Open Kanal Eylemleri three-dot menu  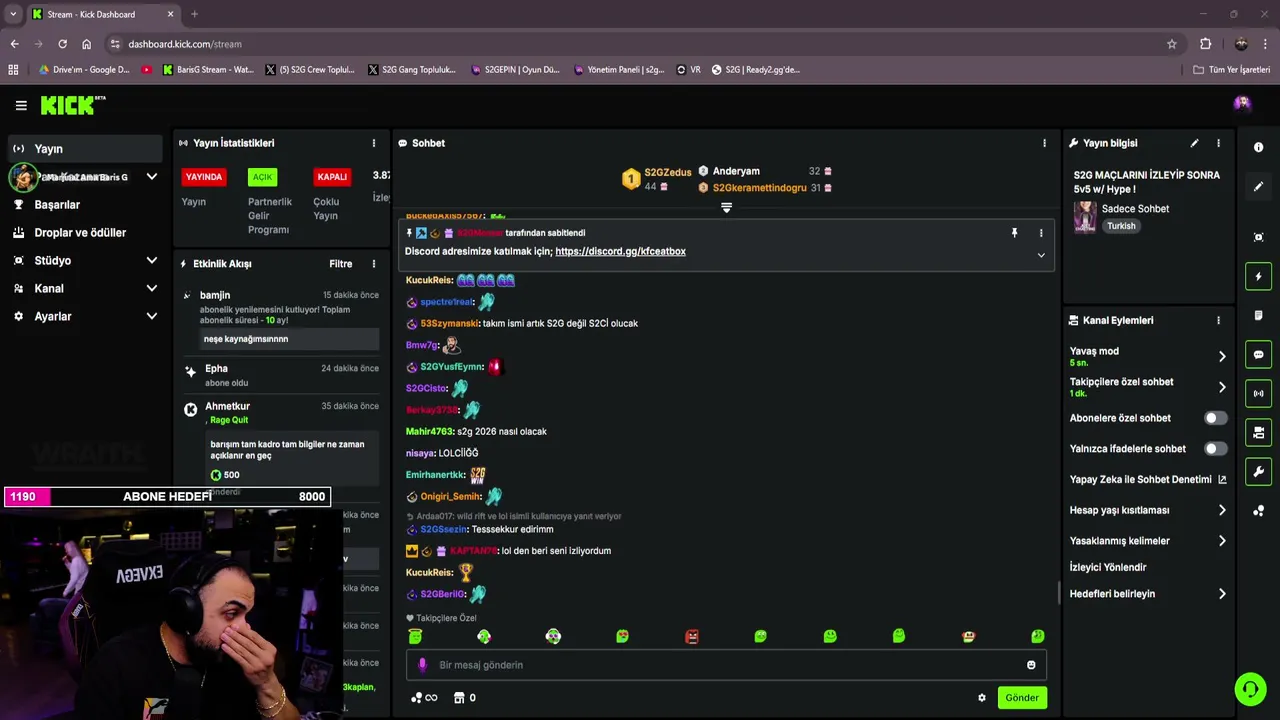pyautogui.click(x=1218, y=320)
